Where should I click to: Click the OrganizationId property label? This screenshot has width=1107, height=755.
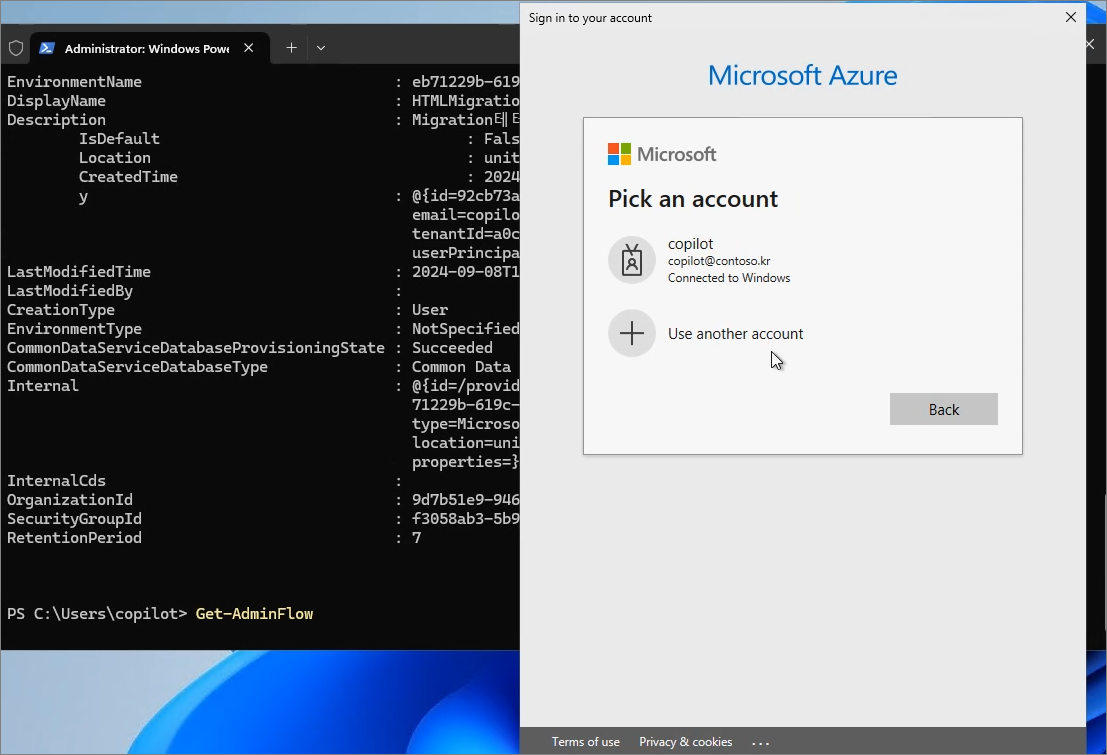coord(70,500)
